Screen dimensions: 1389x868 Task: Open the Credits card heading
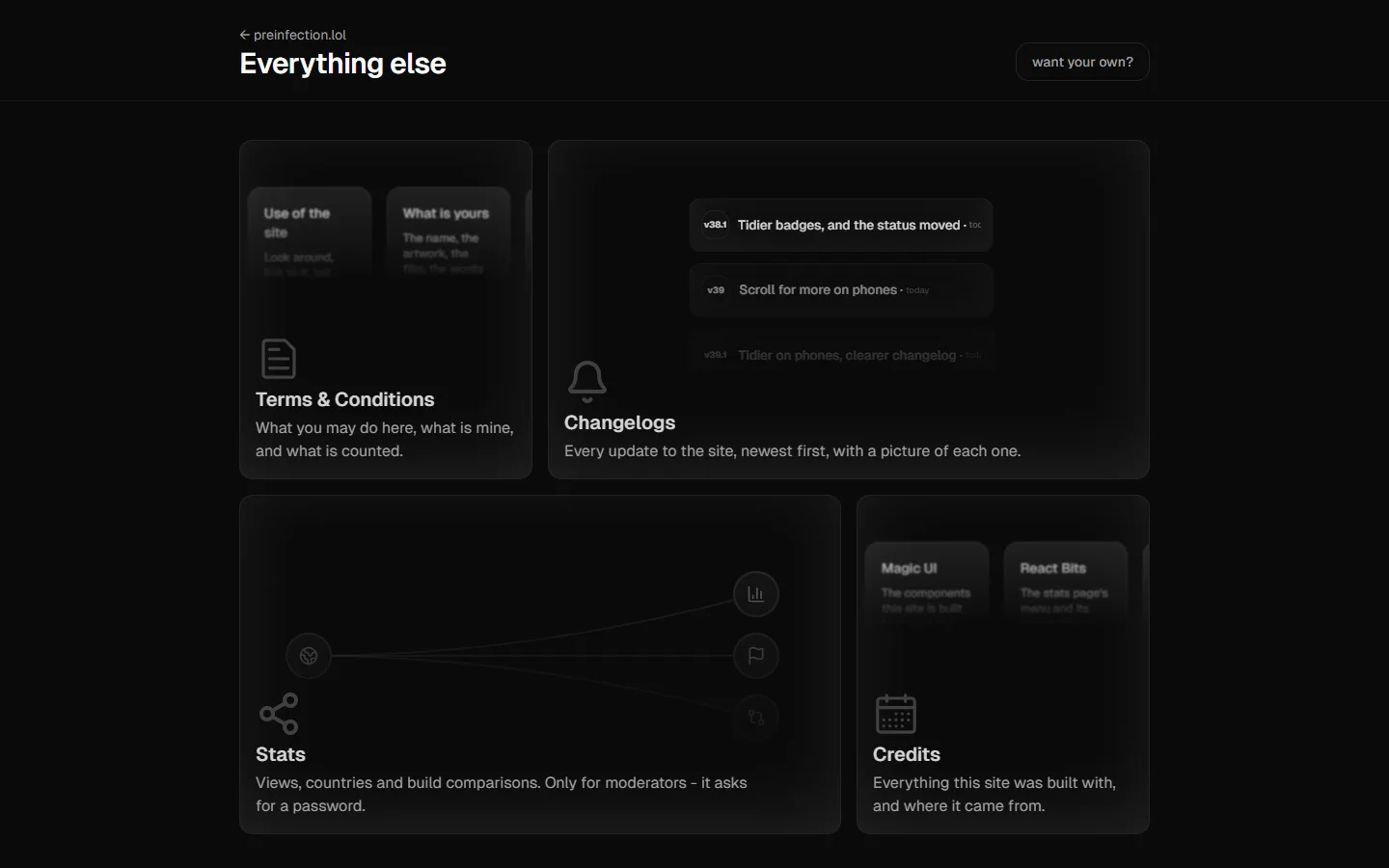point(907,754)
